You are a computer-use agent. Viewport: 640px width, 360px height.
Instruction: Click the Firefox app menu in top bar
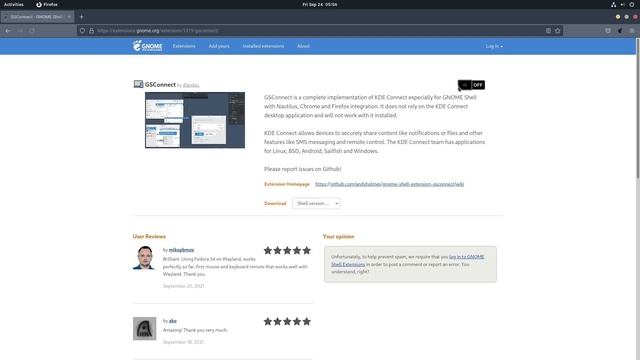click(47, 4)
